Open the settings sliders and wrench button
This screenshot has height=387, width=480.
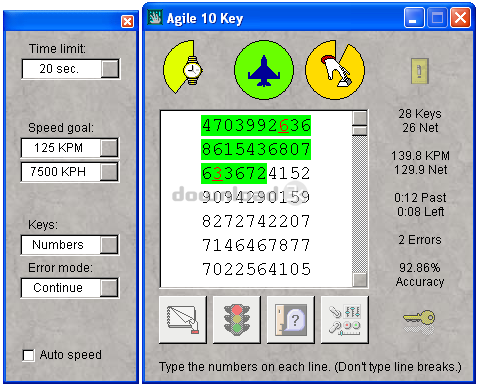pyautogui.click(x=345, y=320)
